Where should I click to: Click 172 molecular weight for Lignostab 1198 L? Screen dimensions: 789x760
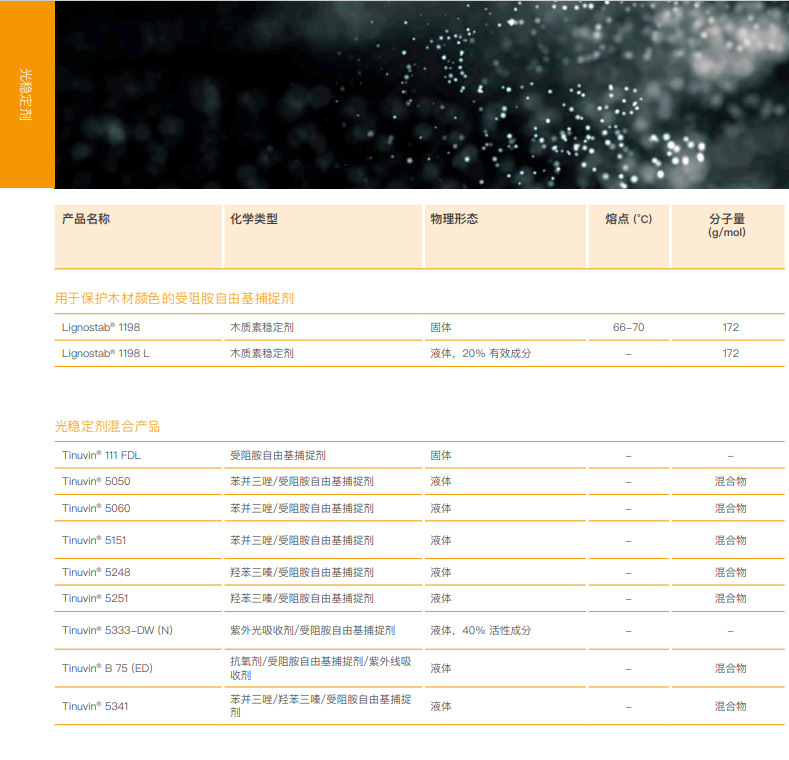(731, 353)
